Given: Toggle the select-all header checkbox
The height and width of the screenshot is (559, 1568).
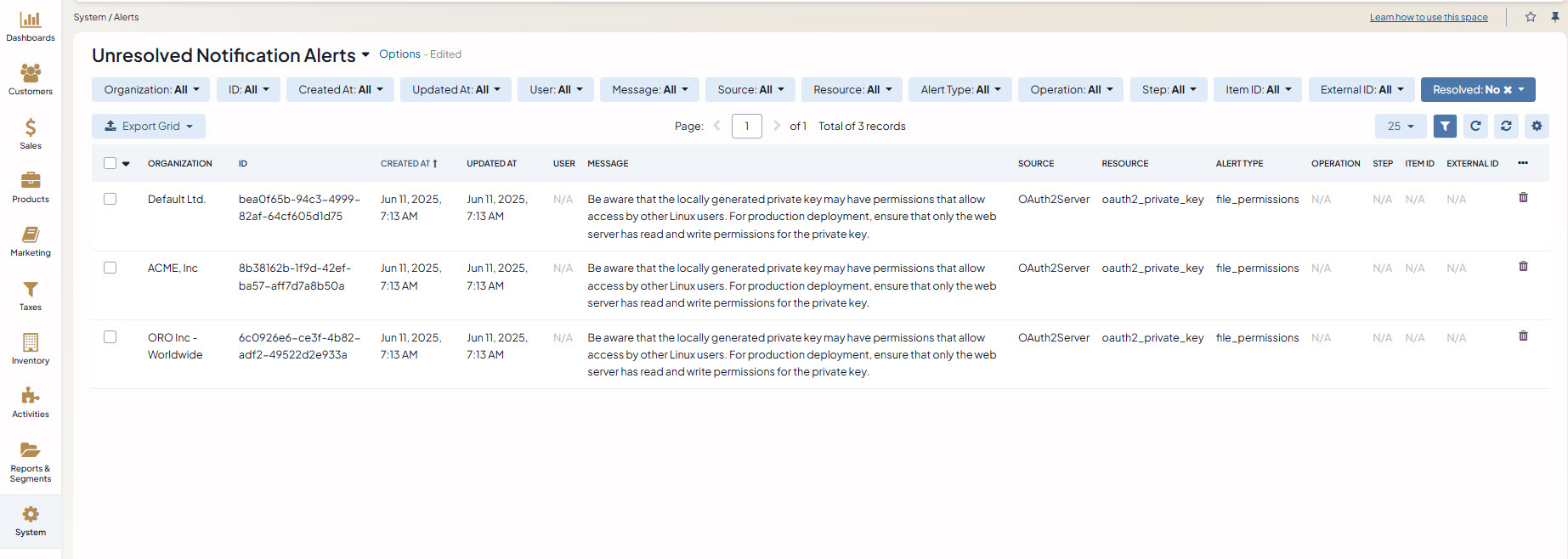Looking at the screenshot, I should pyautogui.click(x=110, y=163).
